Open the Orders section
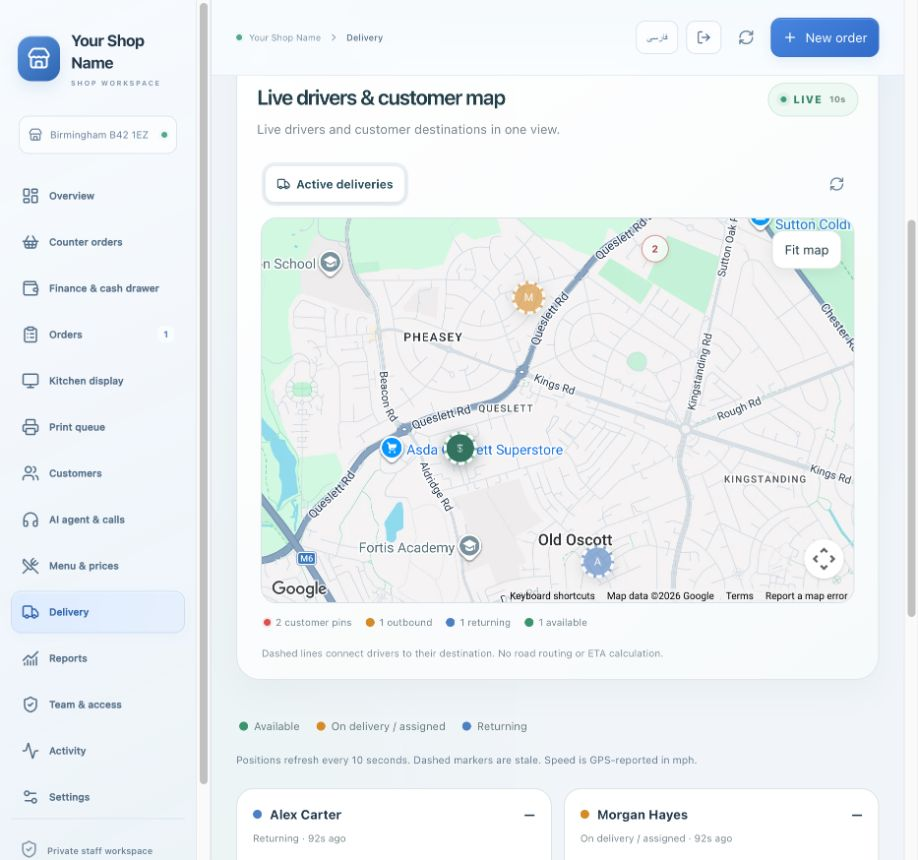918x860 pixels. (x=98, y=334)
